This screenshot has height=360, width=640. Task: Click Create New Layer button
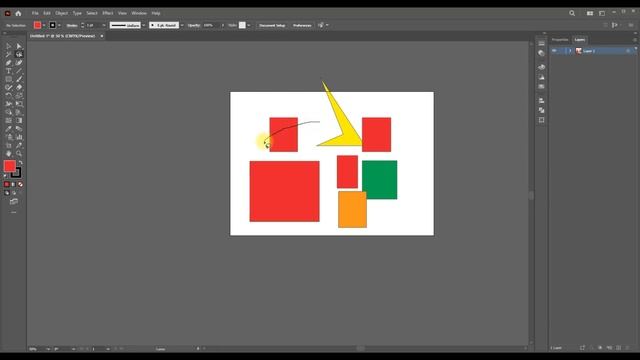tap(618, 348)
